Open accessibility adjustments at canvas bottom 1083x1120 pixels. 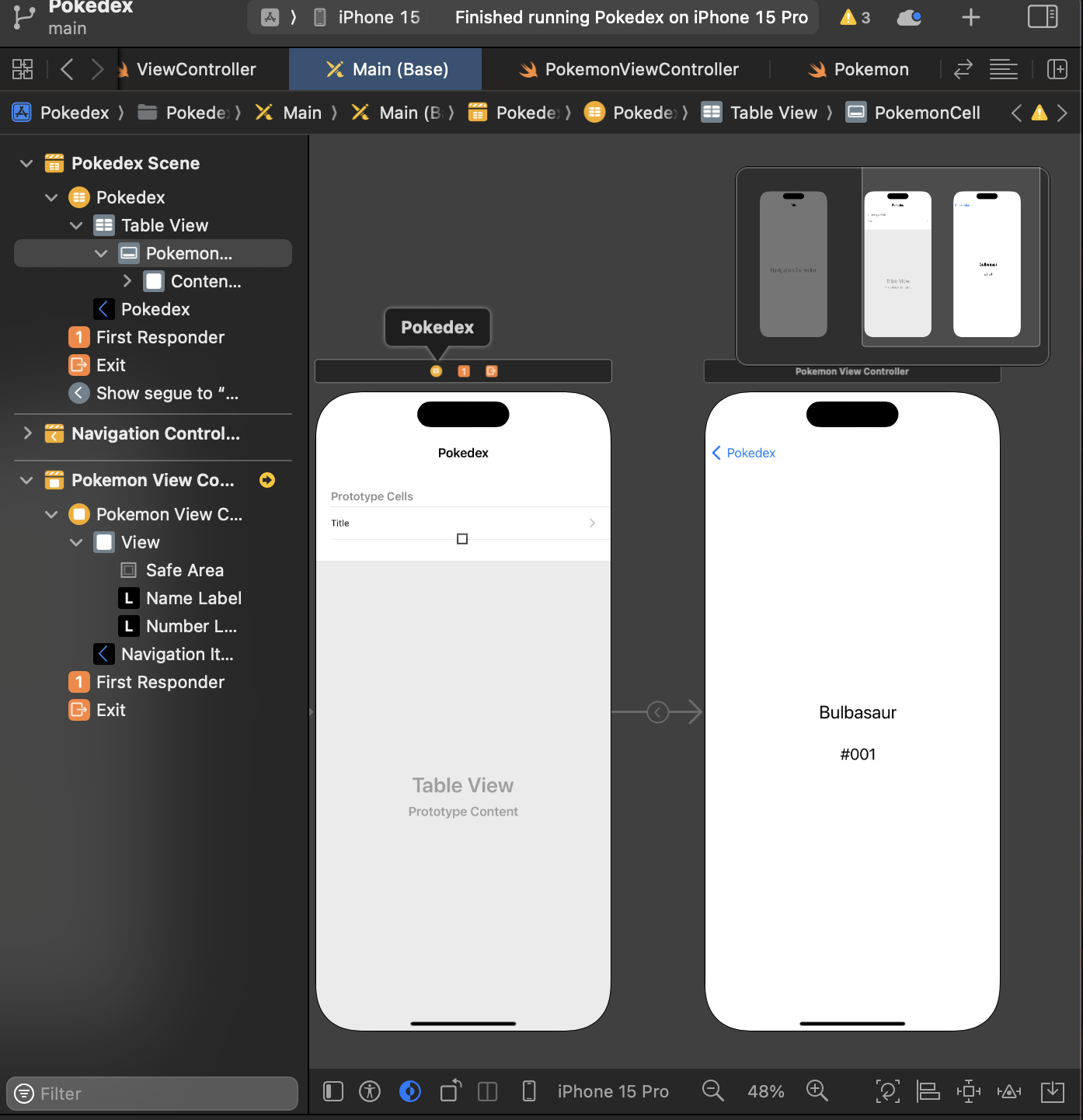pos(370,1091)
